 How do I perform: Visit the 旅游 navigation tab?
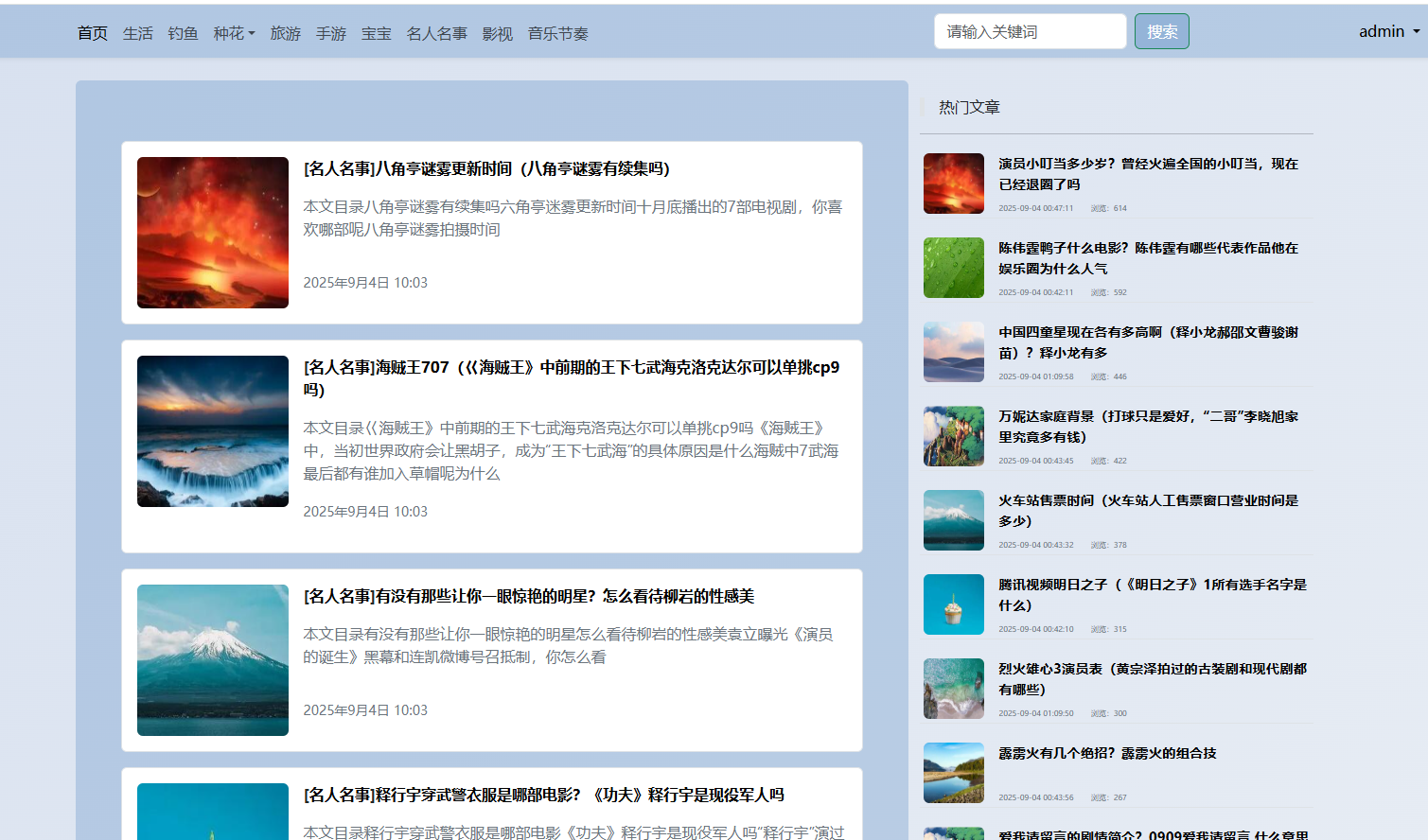pos(285,32)
